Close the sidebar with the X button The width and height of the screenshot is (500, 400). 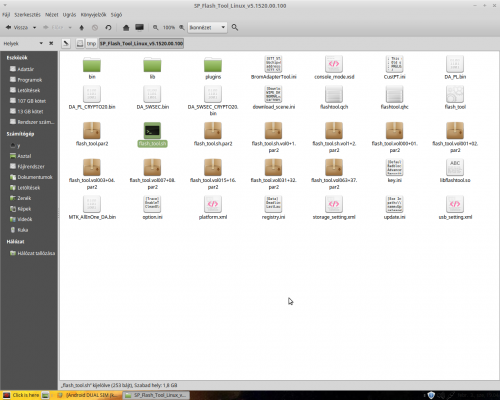pyautogui.click(x=51, y=43)
